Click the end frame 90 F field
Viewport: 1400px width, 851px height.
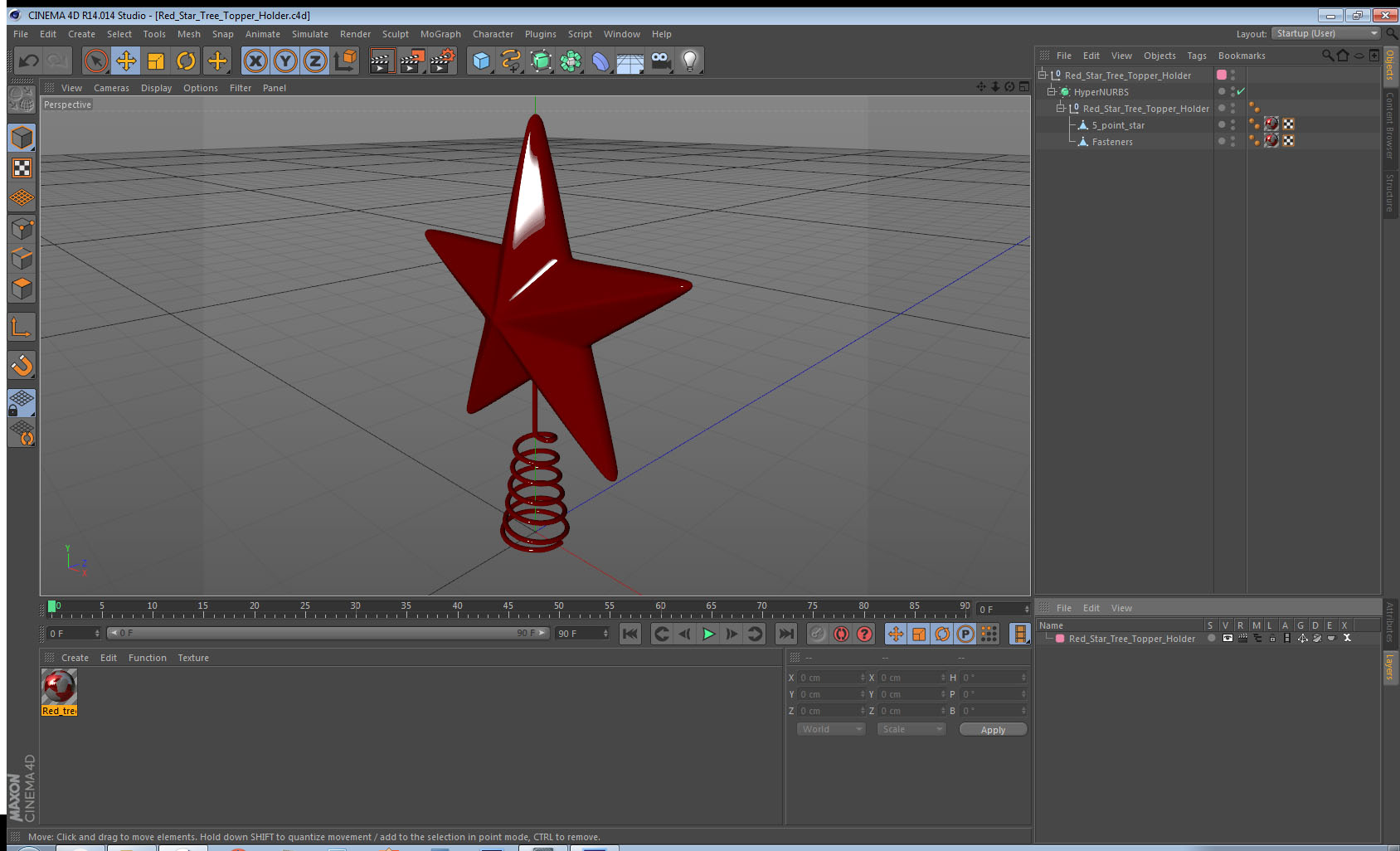pos(582,633)
